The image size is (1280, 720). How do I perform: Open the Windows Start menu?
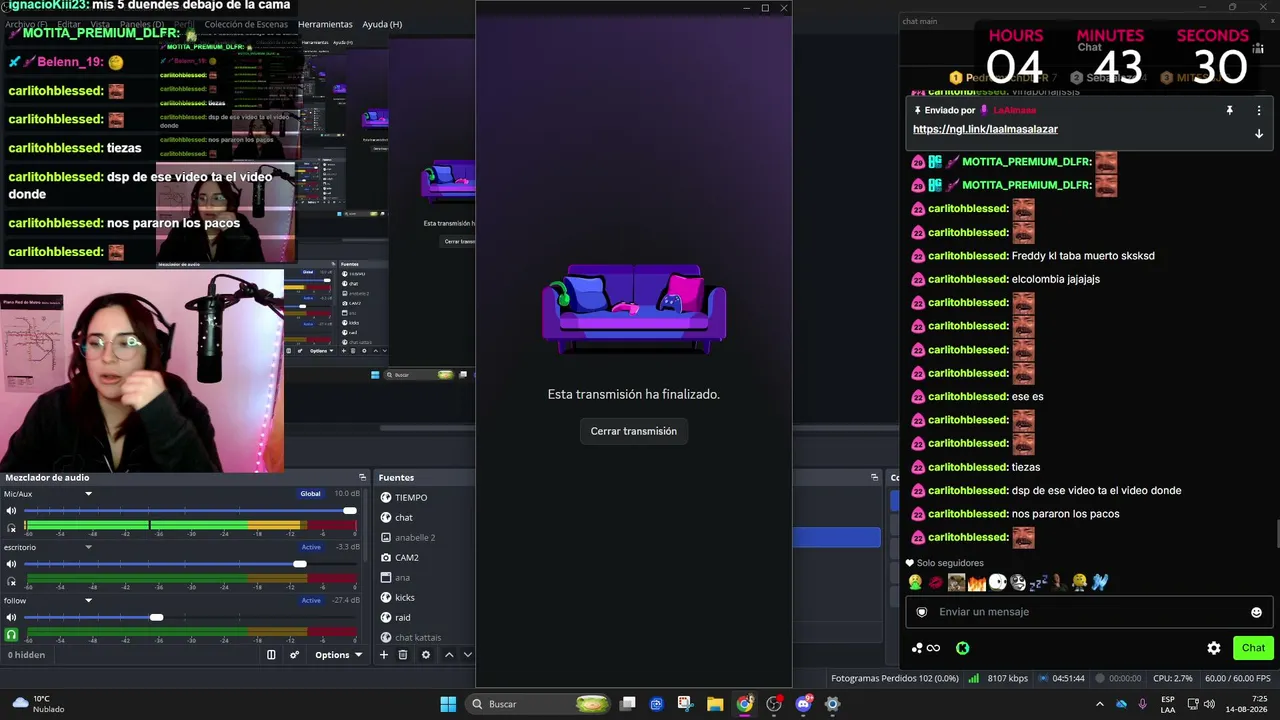449,704
